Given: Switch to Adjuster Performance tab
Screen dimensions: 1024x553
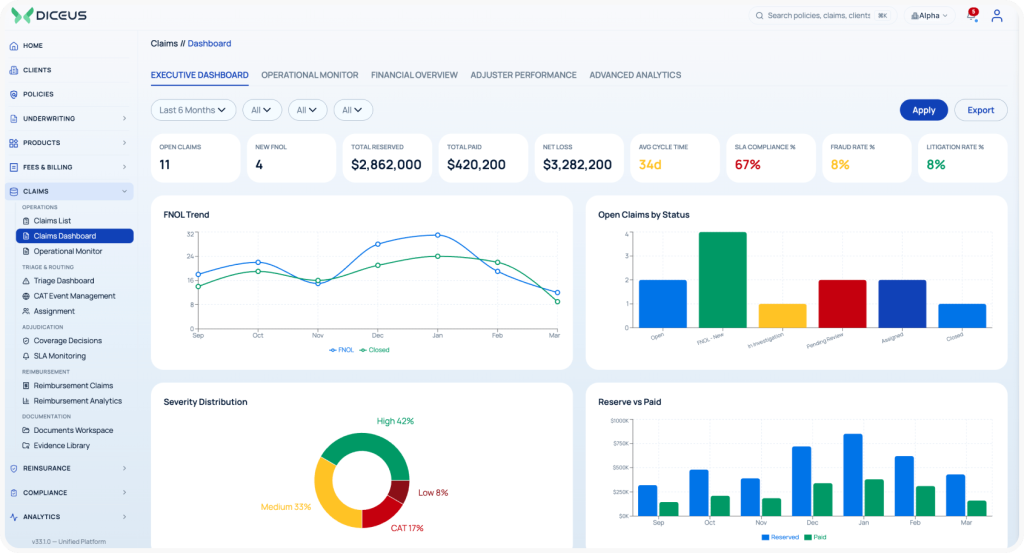Looking at the screenshot, I should tap(523, 75).
